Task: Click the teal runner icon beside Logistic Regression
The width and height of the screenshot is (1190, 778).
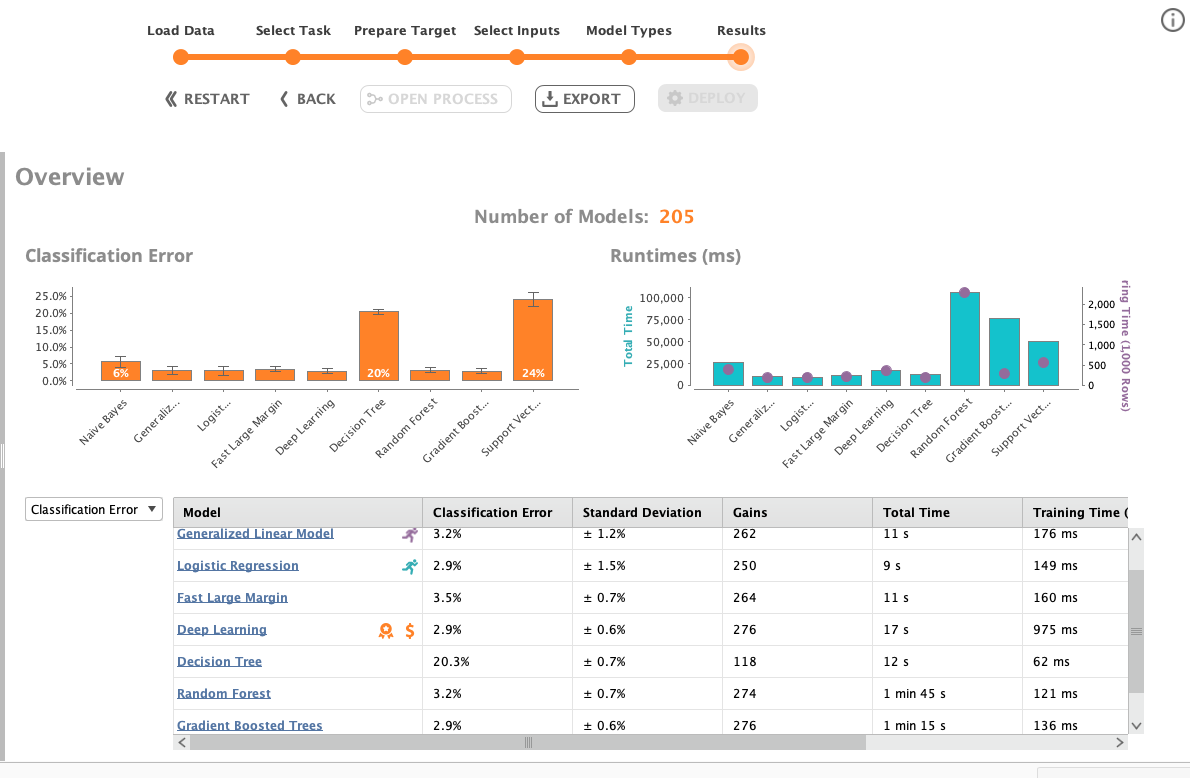Action: (x=410, y=566)
